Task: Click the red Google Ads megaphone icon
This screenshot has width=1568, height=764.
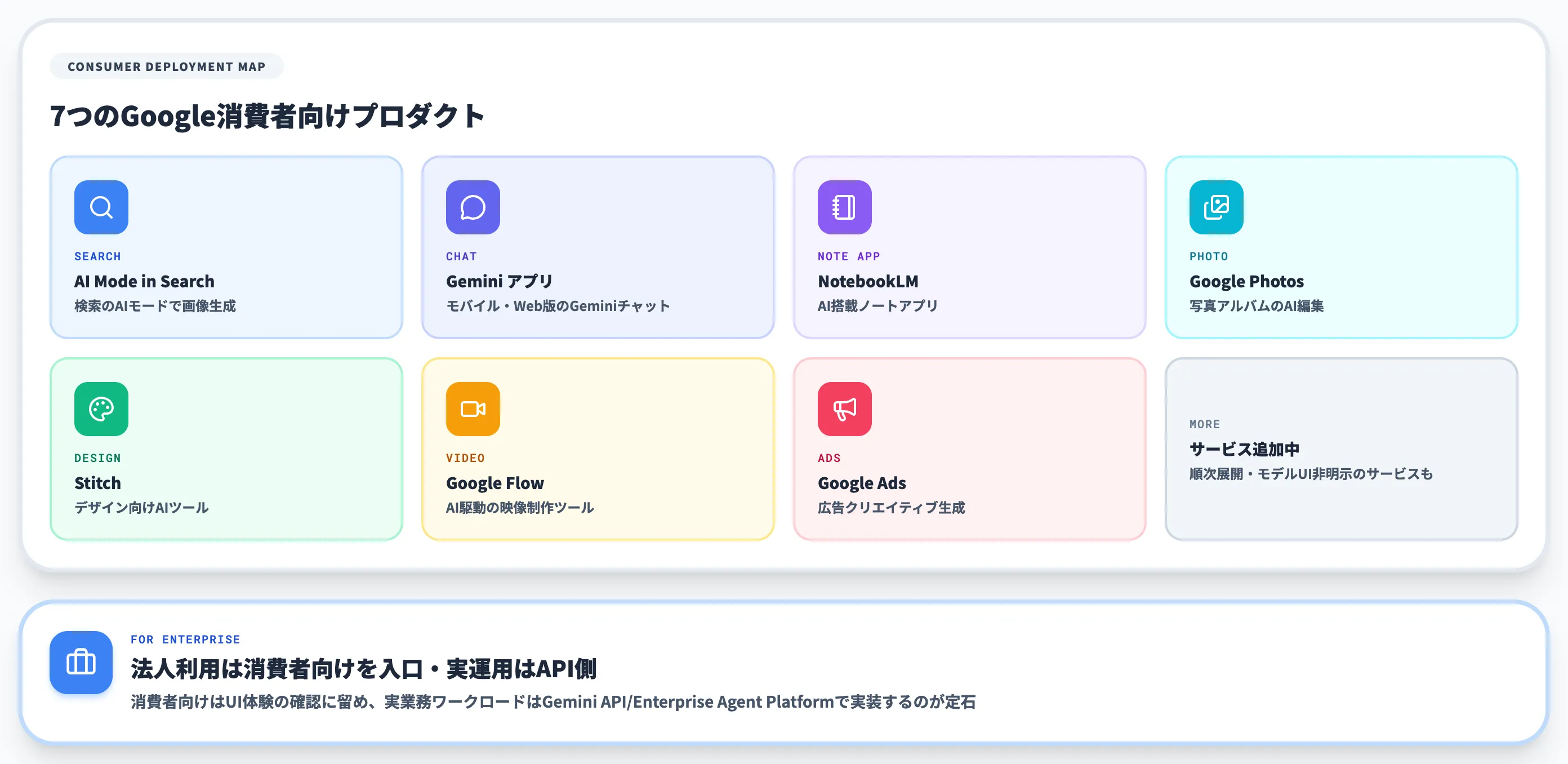Action: pyautogui.click(x=844, y=408)
